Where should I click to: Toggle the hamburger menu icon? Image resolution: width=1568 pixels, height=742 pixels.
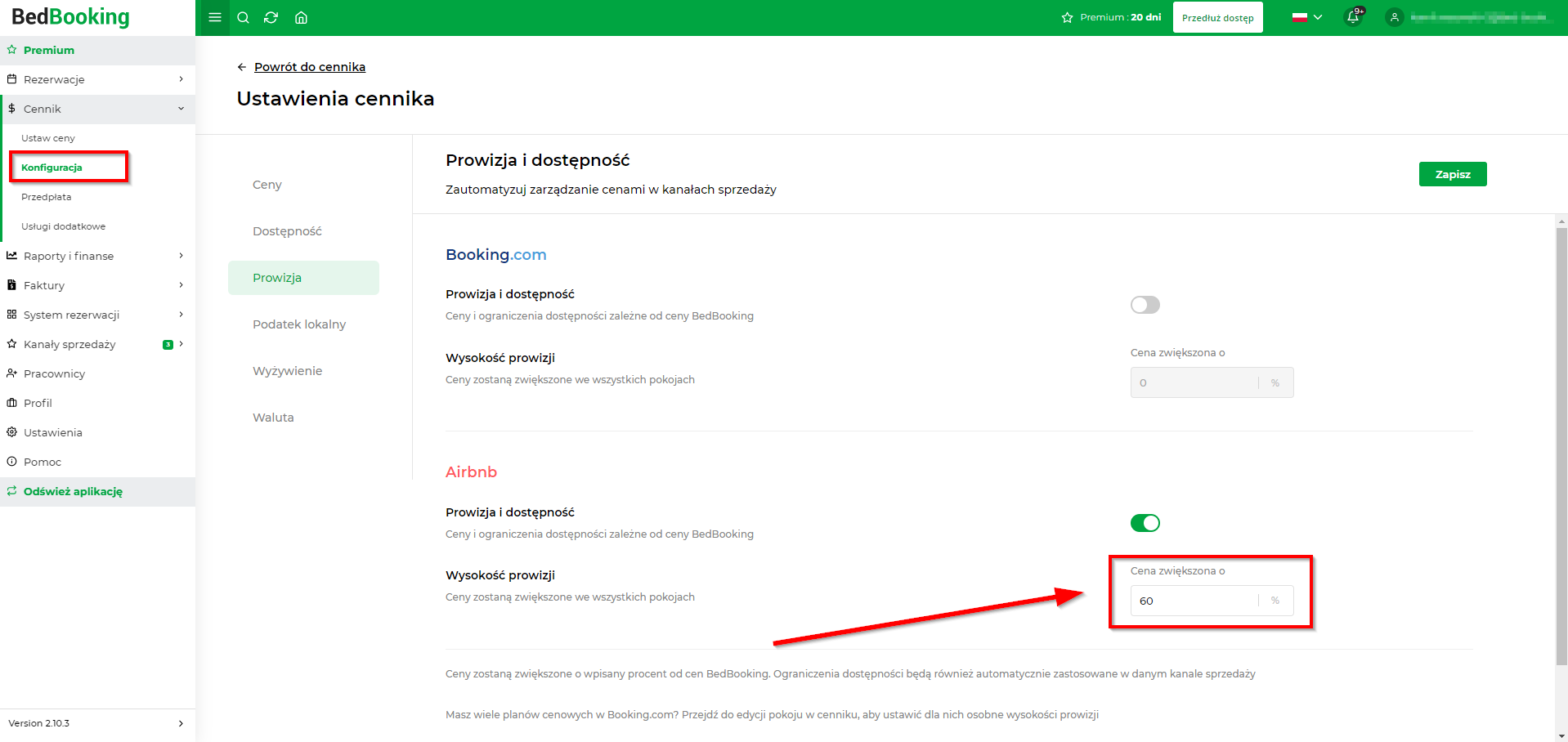[215, 17]
